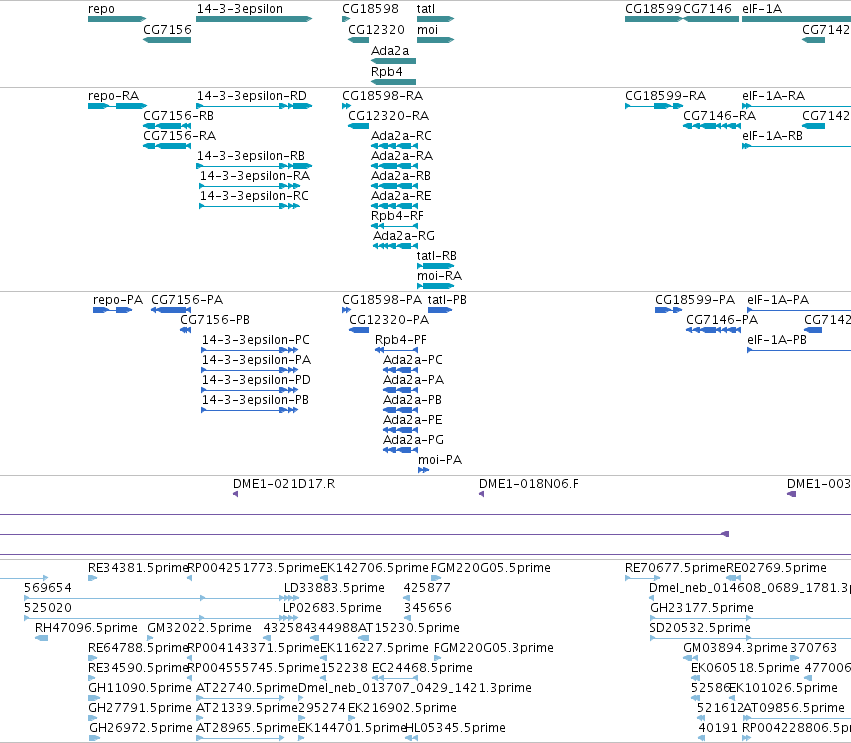851x743 pixels.
Task: Select the HL05345.5prime EST
Action: click(x=411, y=738)
